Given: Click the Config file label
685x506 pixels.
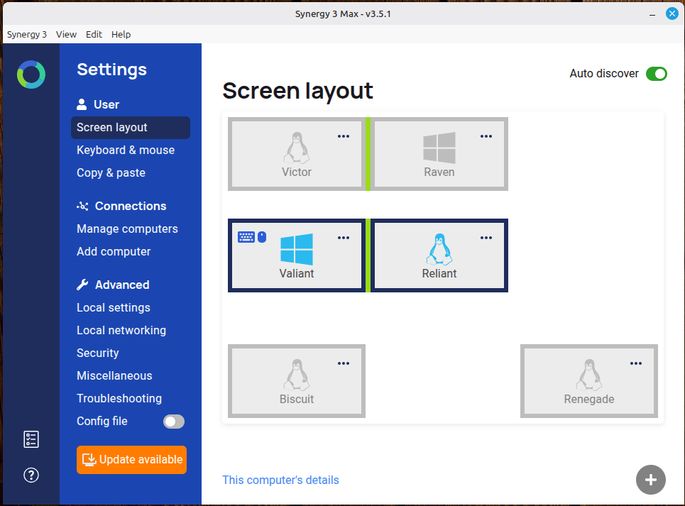Looking at the screenshot, I should pos(102,421).
